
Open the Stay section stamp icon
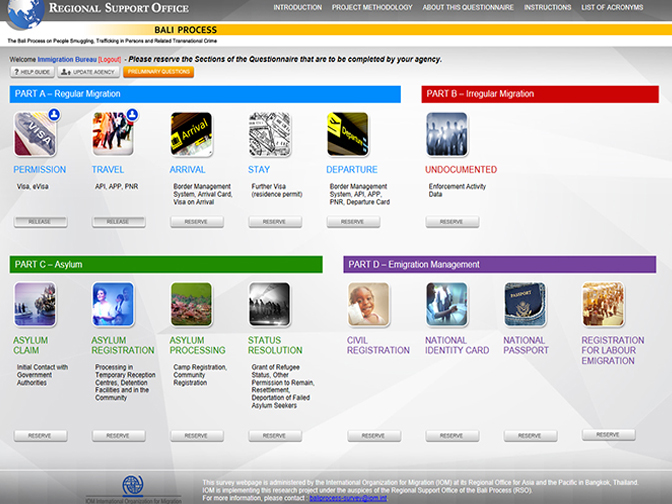click(x=270, y=134)
